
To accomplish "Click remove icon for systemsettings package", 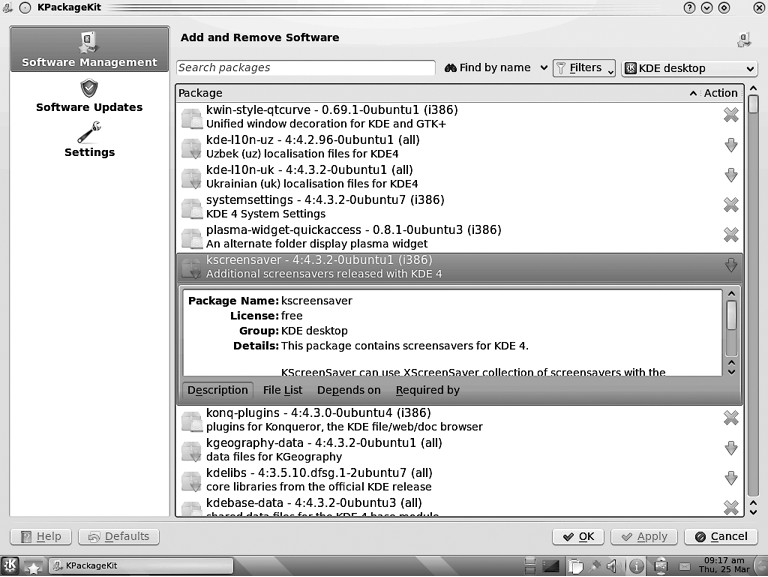I will (731, 205).
